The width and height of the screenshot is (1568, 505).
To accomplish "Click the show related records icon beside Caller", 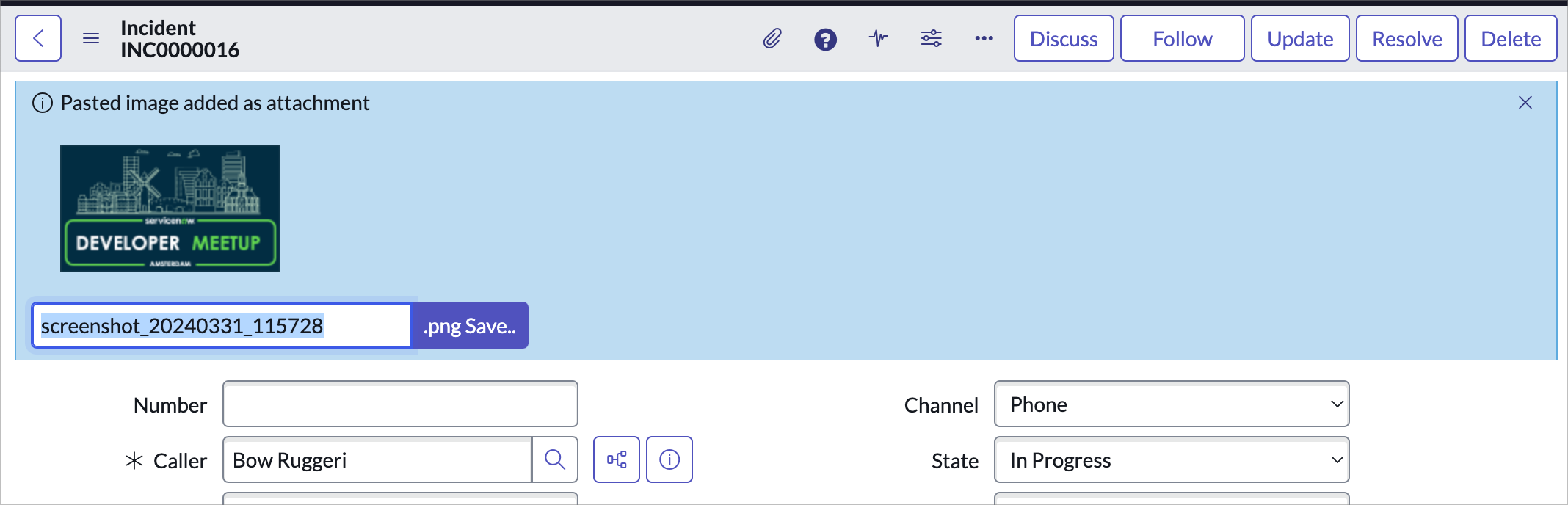I will 616,459.
